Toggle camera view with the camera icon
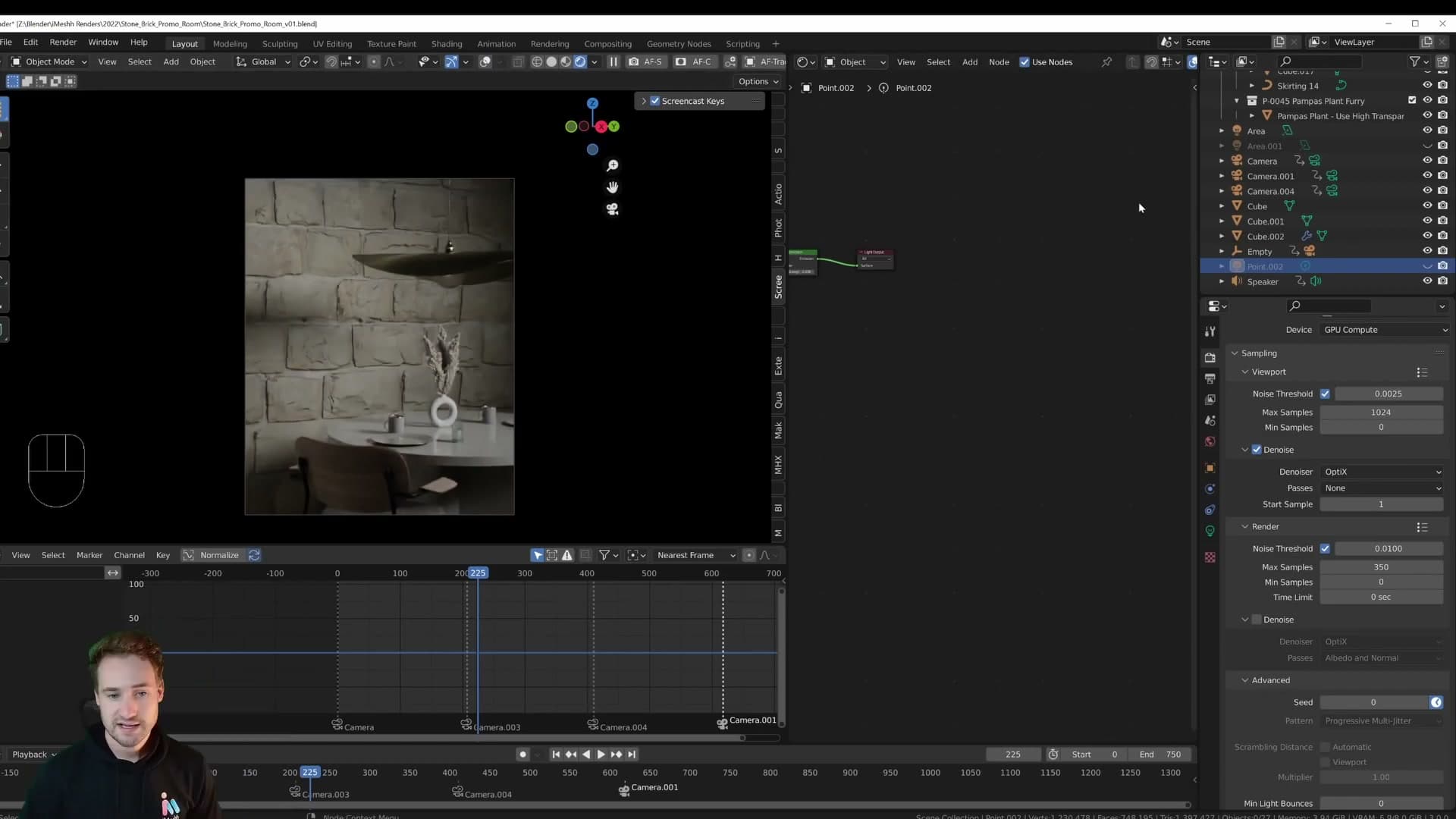The height and width of the screenshot is (819, 1456). [x=612, y=209]
